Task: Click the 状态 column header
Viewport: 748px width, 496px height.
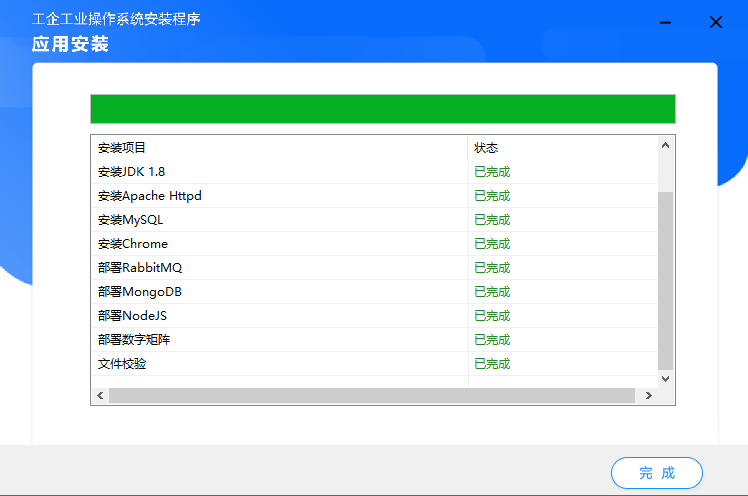Action: [x=563, y=148]
